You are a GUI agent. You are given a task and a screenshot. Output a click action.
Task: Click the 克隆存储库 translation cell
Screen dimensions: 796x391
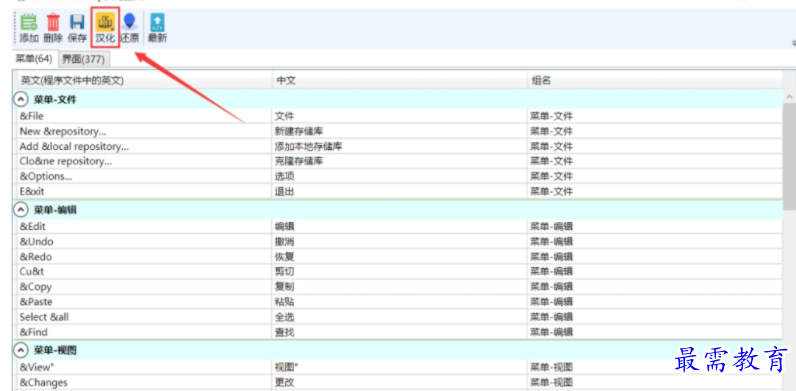(400, 161)
